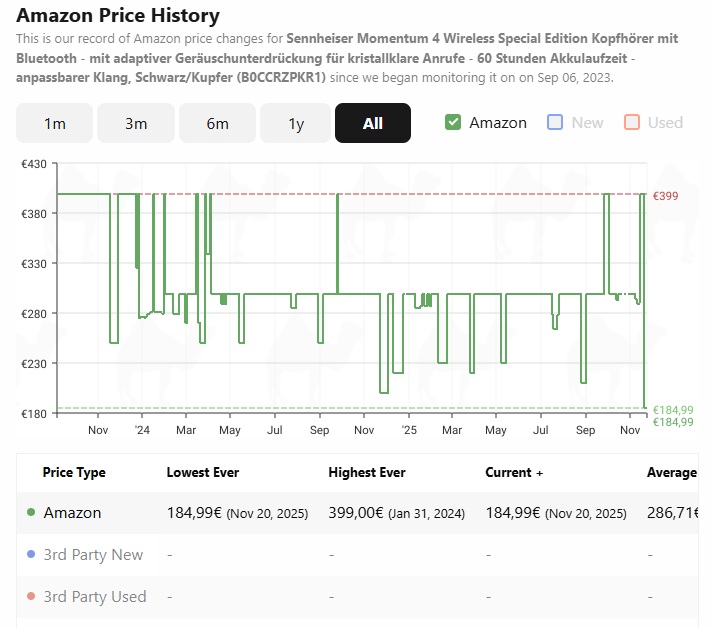Click the price spike near Sep '24 on chart
Viewport: 712px width, 628px height.
[337, 243]
